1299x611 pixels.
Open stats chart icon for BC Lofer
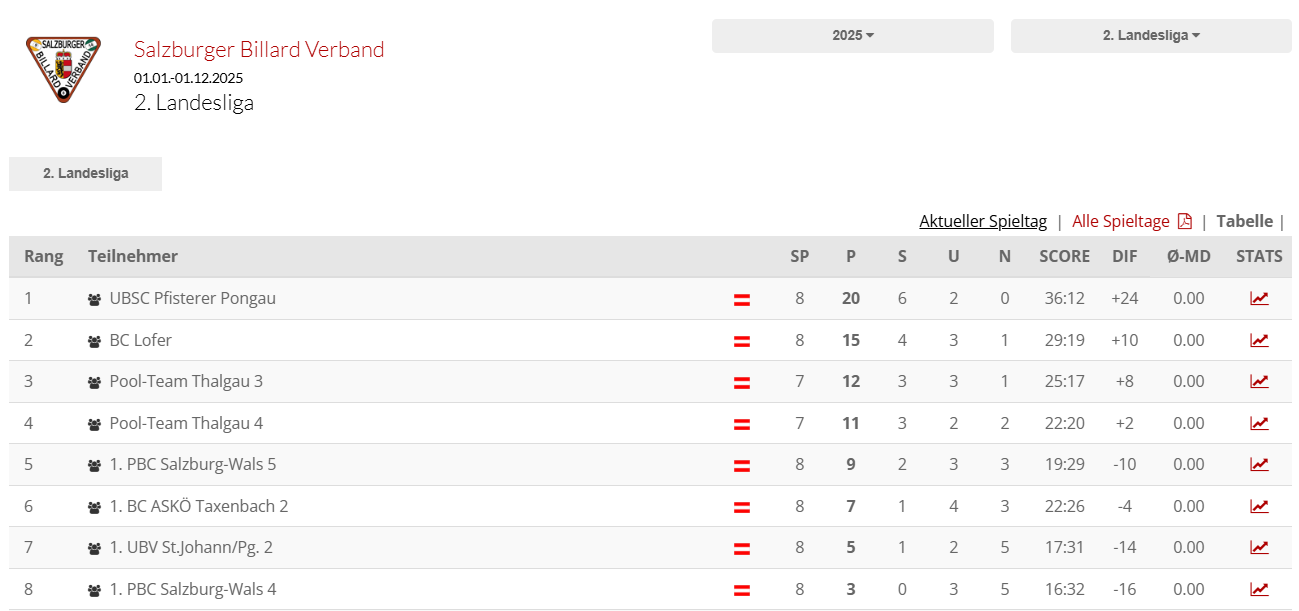click(x=1259, y=340)
